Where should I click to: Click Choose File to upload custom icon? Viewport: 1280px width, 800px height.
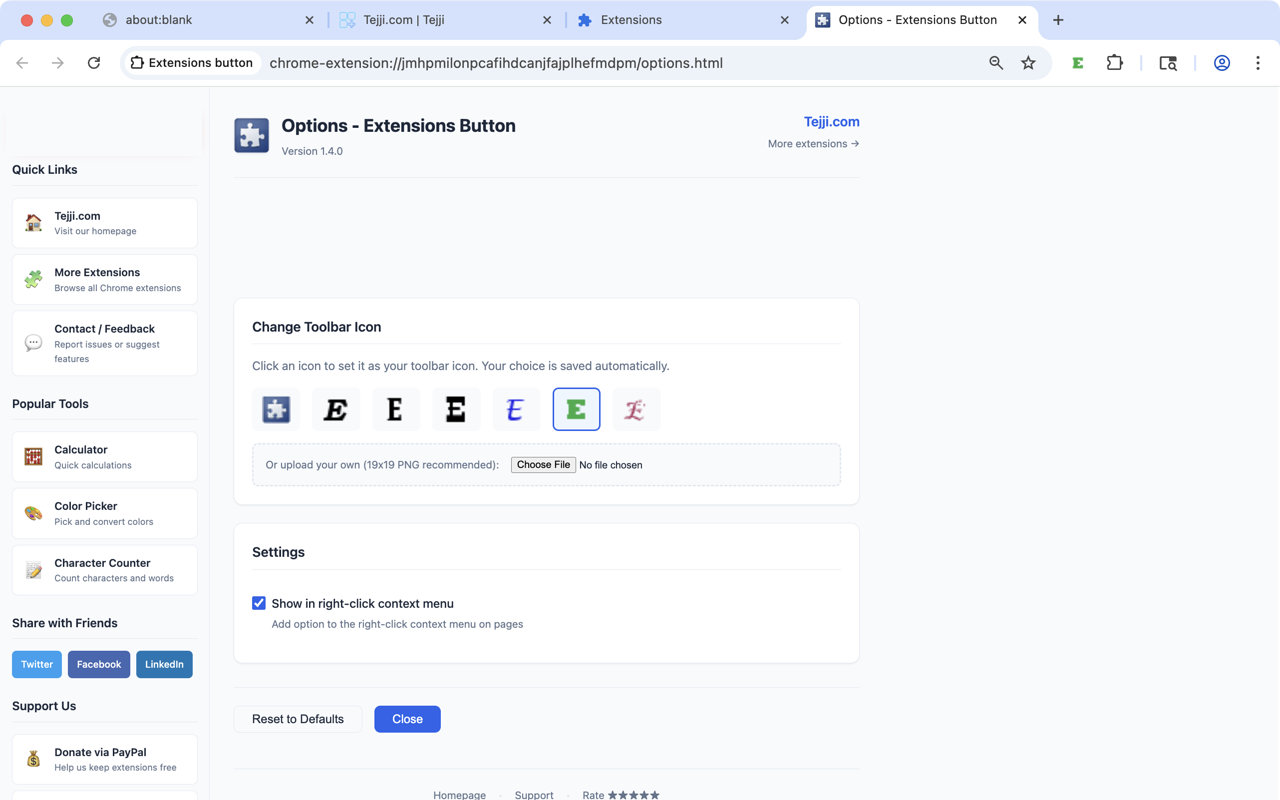coord(543,464)
